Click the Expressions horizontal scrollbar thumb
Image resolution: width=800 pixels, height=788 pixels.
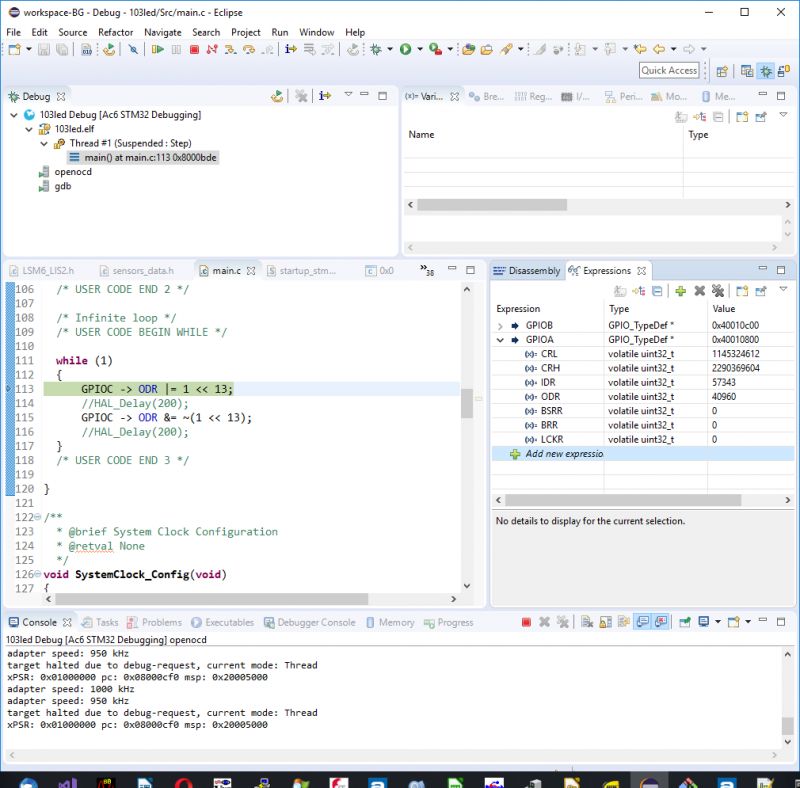coord(623,500)
